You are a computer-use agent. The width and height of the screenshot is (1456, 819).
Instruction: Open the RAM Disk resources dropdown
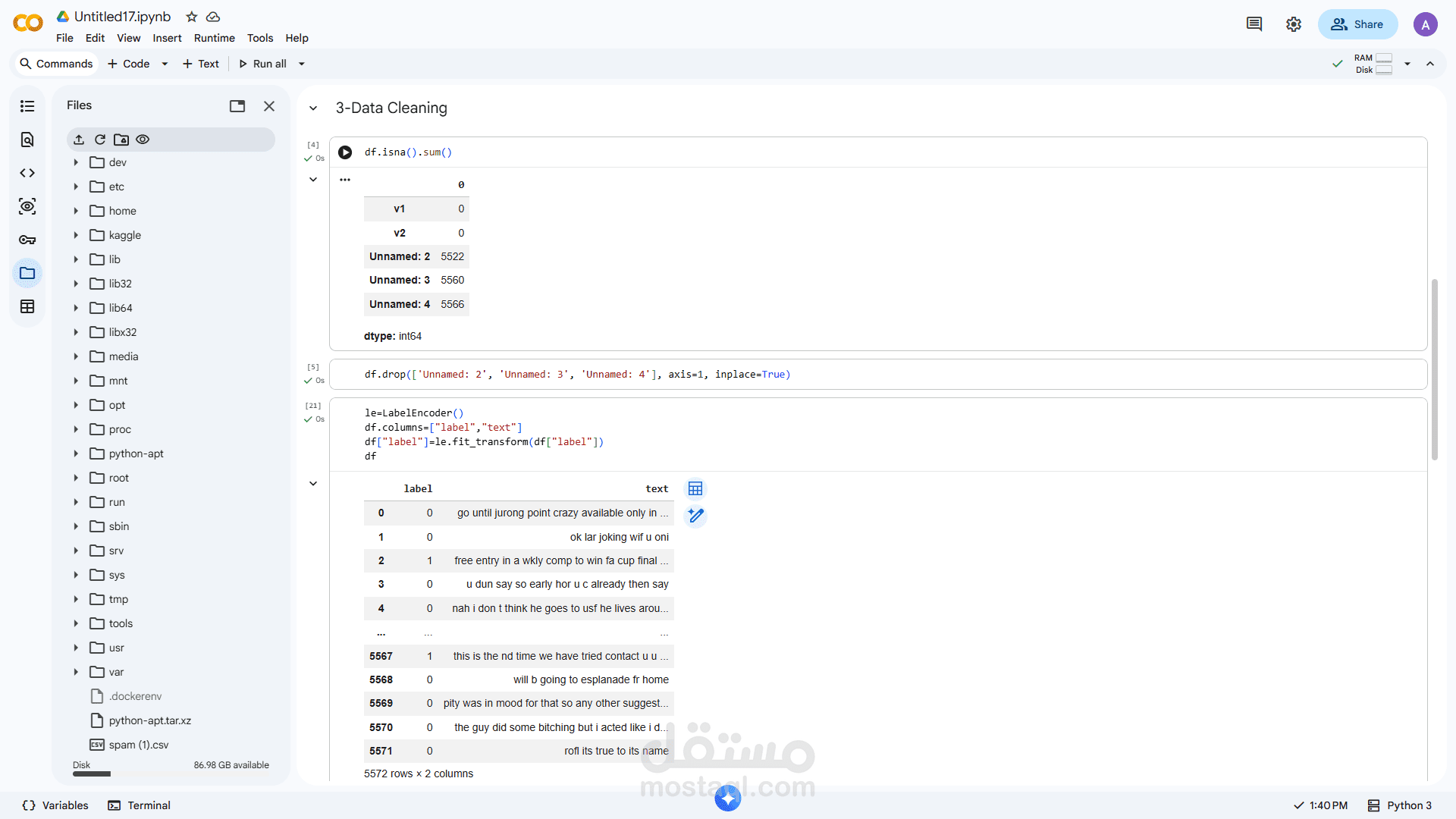coord(1407,64)
